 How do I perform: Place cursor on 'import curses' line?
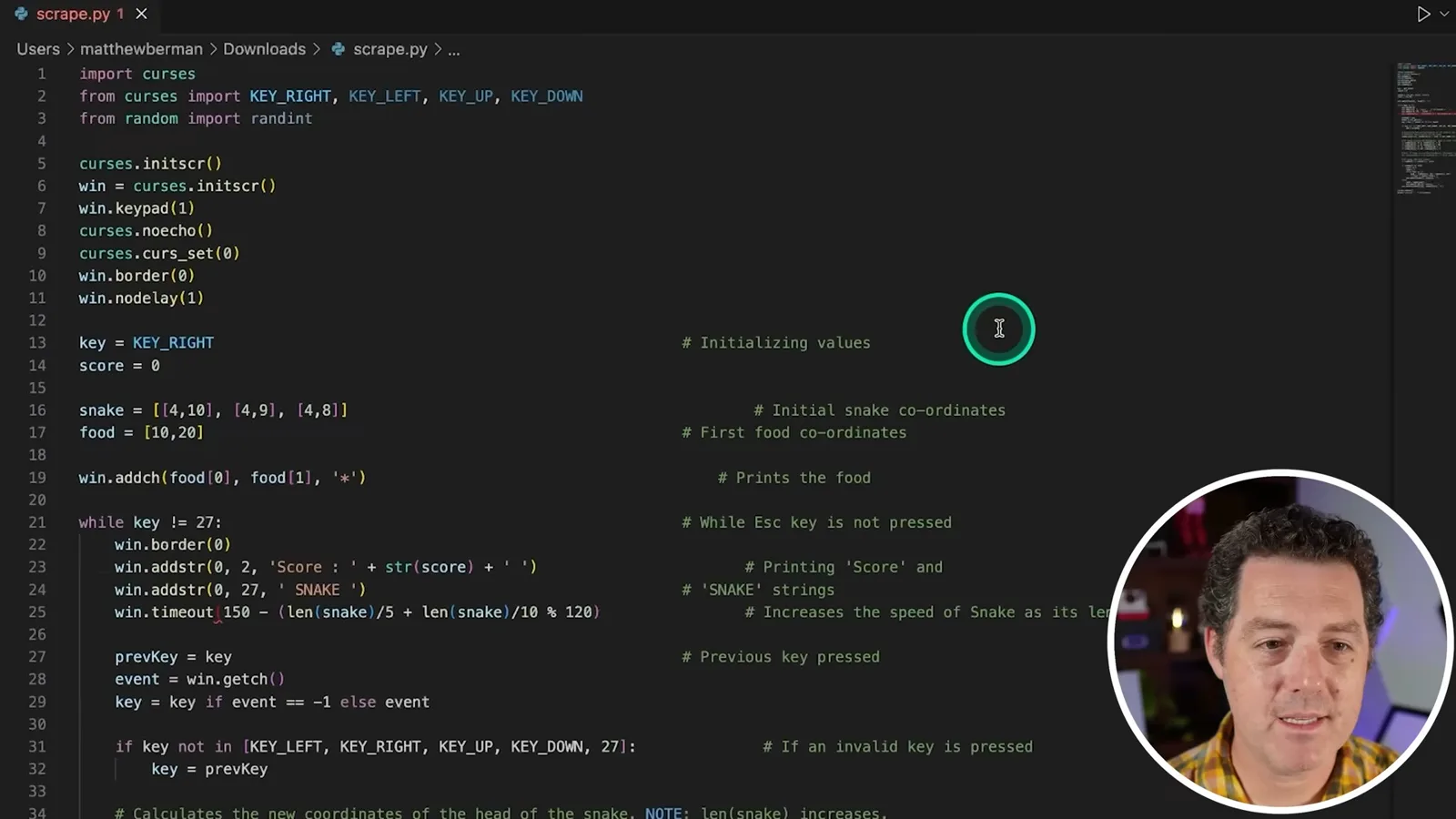[x=137, y=74]
